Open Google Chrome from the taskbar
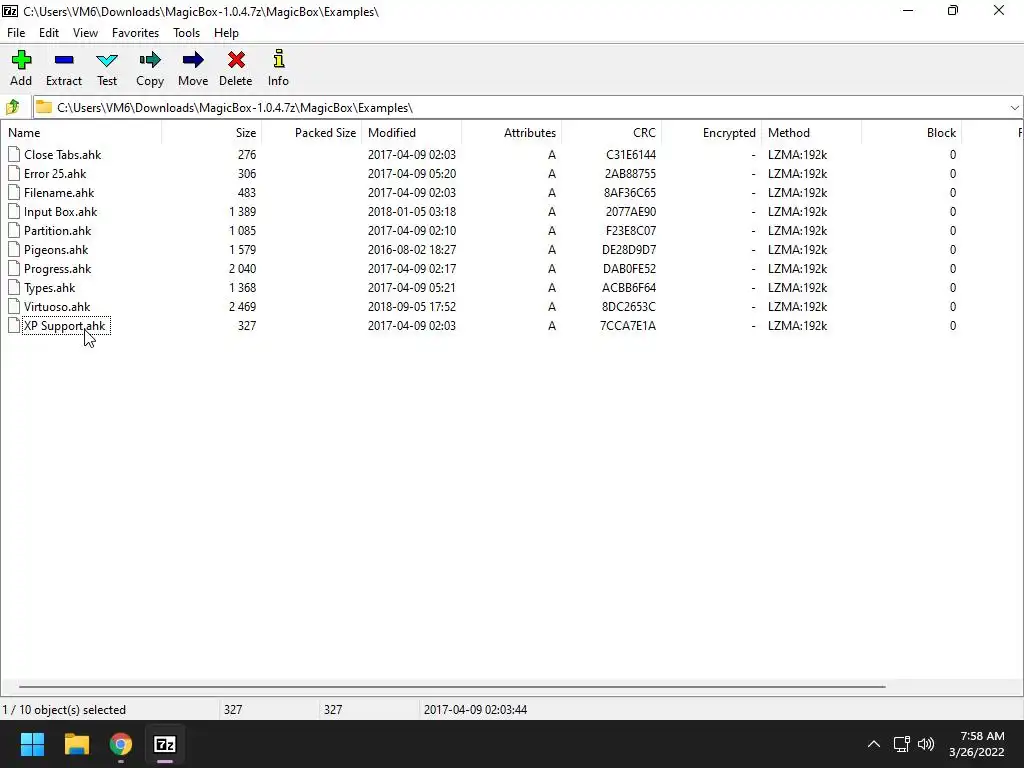This screenshot has width=1024, height=768. 120,744
